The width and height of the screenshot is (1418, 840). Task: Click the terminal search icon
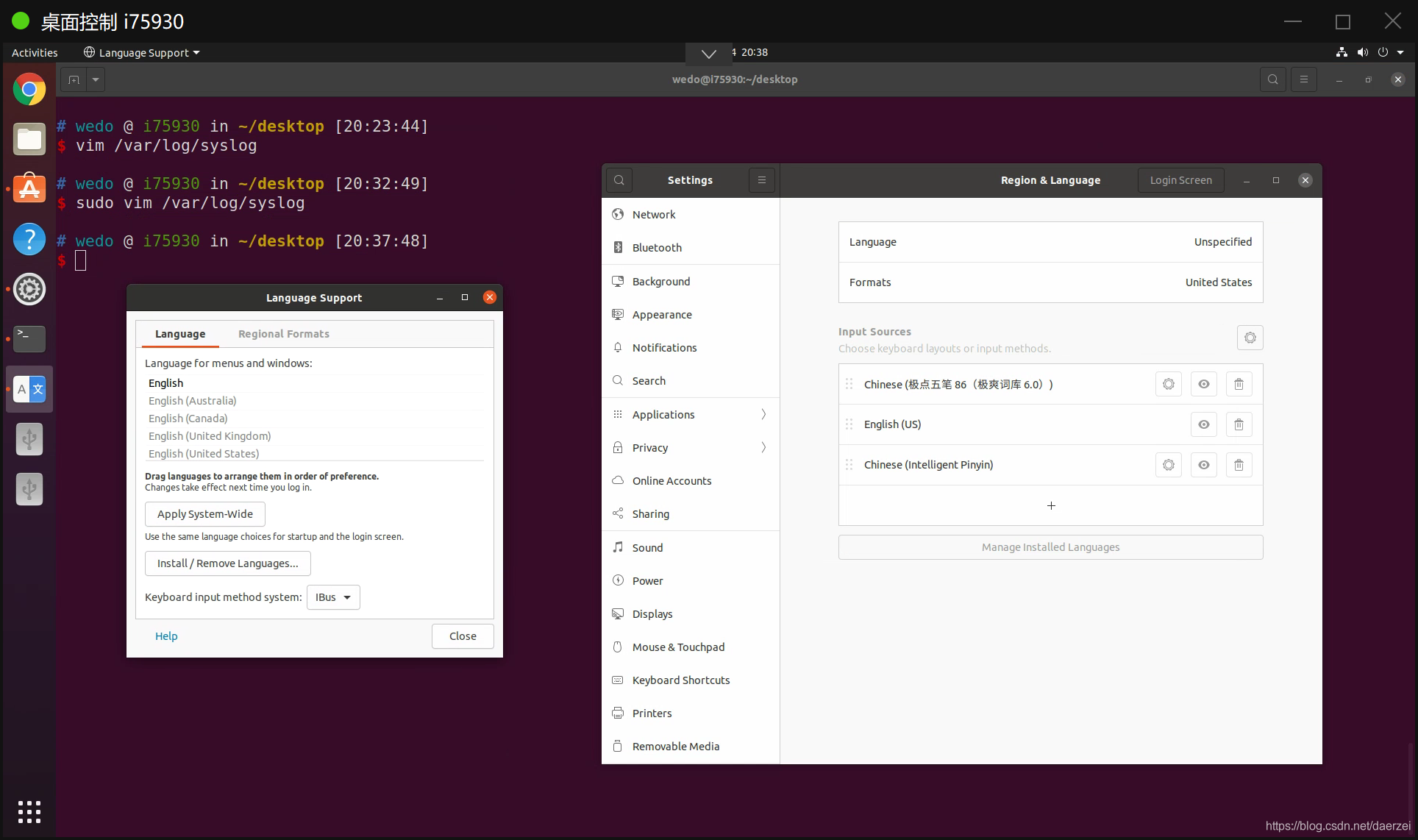[x=1272, y=79]
